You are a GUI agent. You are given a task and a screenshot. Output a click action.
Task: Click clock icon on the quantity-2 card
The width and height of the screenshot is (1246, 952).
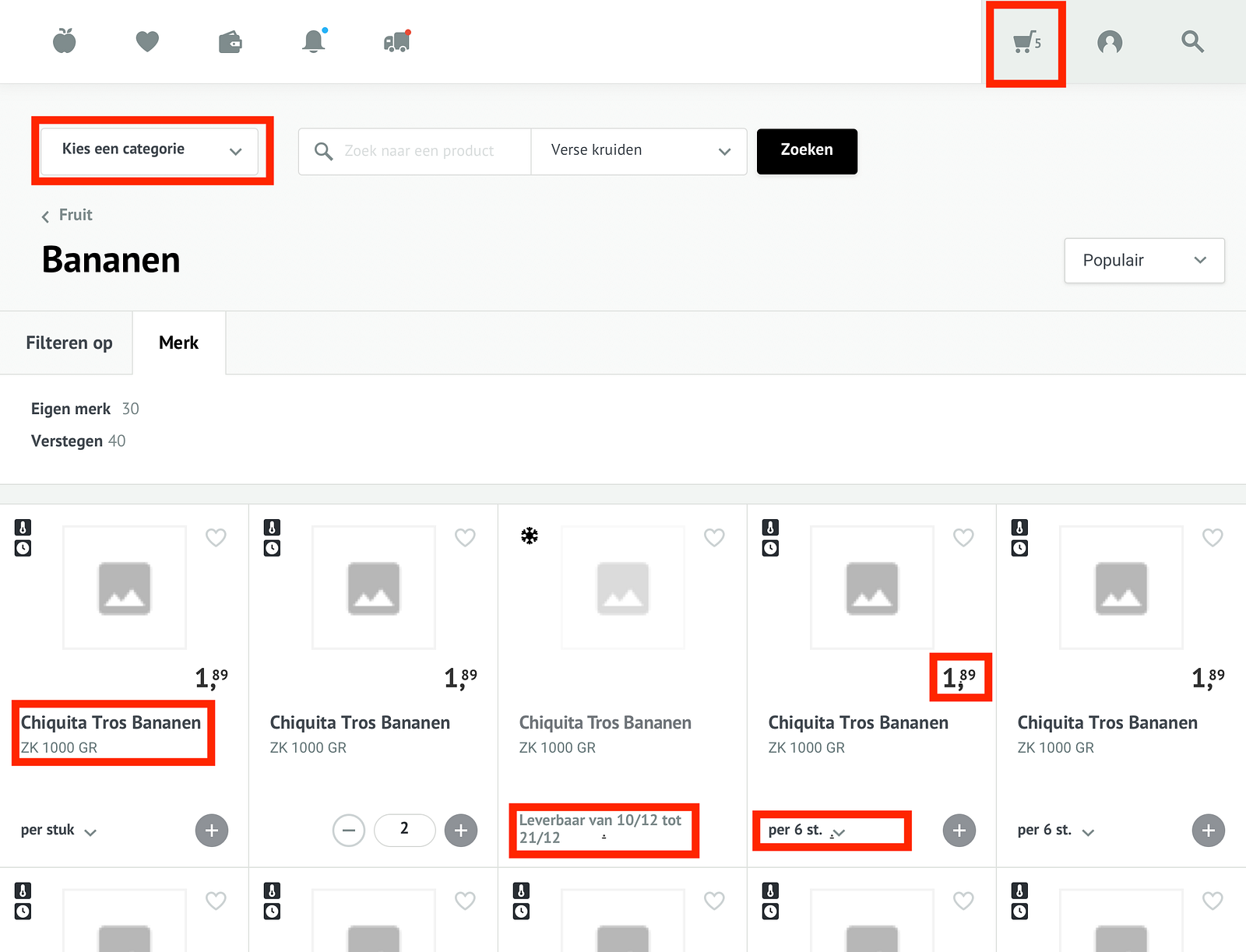273,548
